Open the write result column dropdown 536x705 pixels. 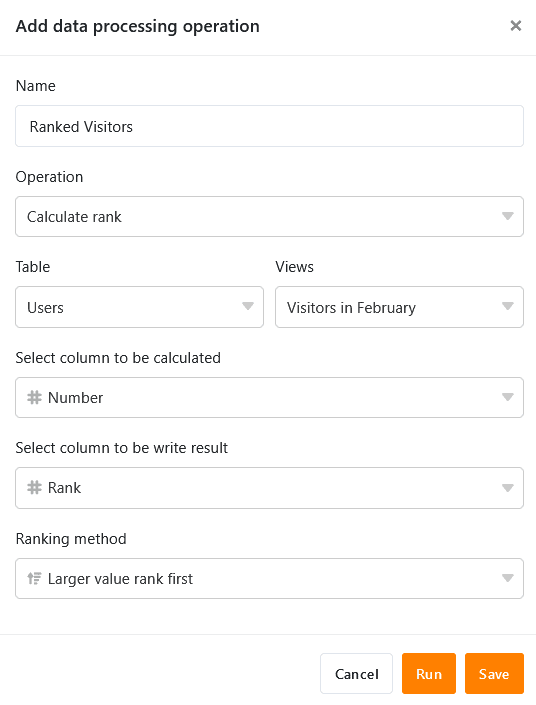pos(269,488)
